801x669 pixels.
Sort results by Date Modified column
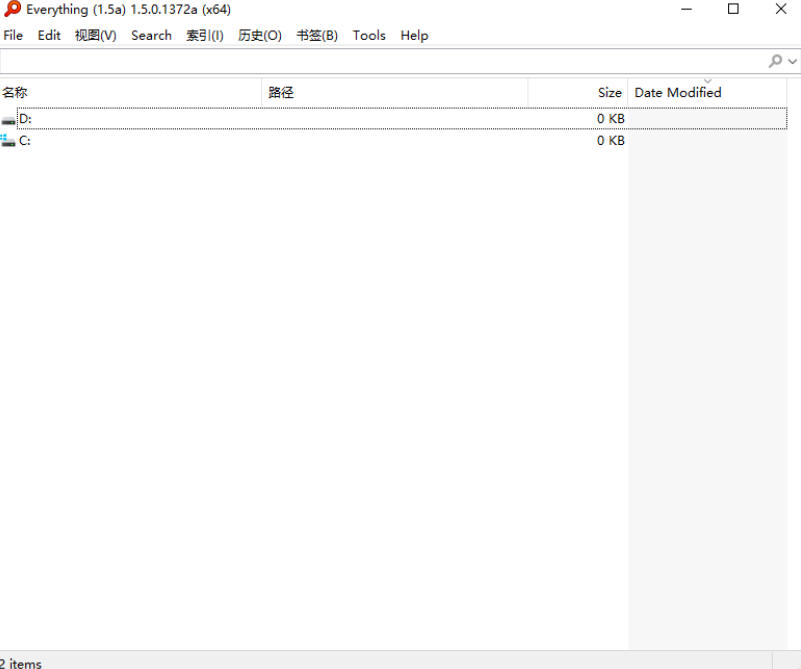pos(677,92)
